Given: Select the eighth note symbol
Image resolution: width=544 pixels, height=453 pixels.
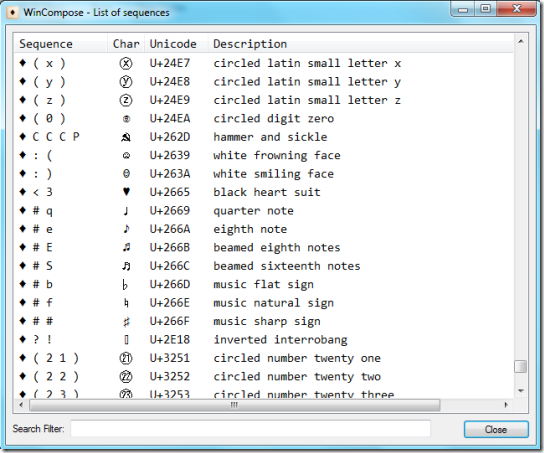Looking at the screenshot, I should 126,229.
